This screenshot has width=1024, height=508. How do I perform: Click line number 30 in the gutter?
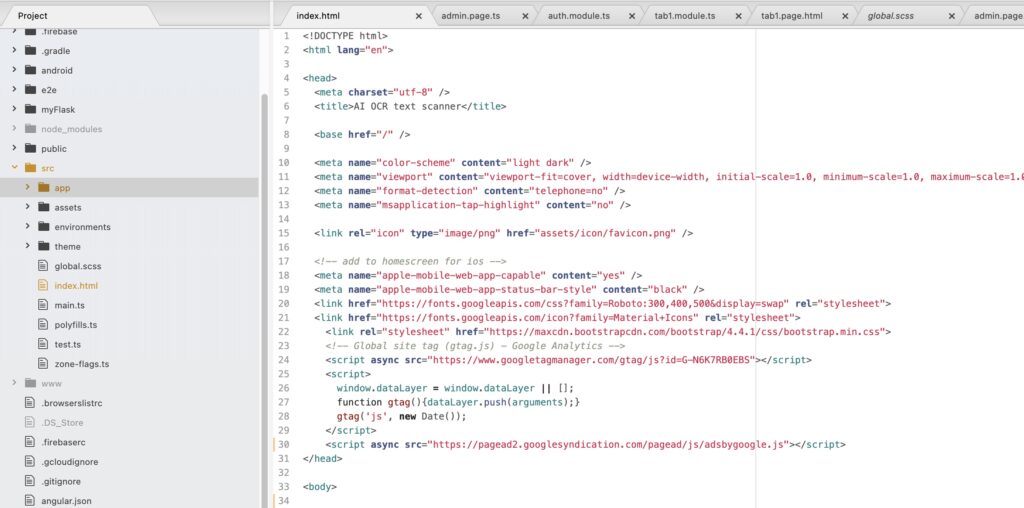point(283,444)
